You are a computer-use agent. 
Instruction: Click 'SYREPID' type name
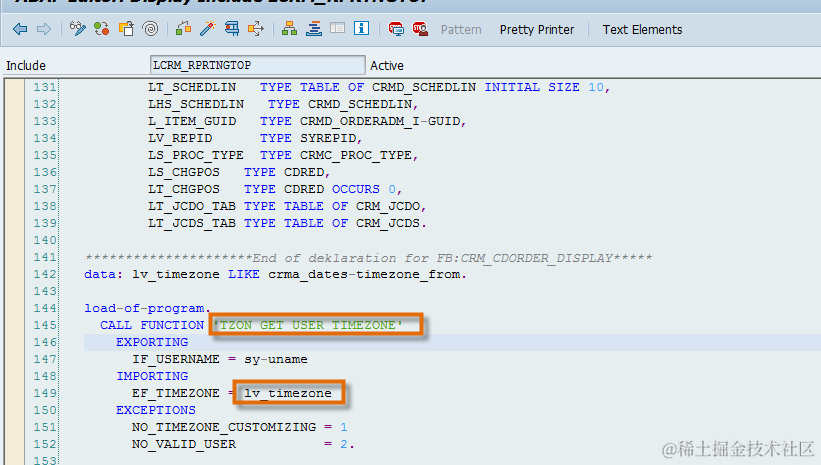pos(328,138)
